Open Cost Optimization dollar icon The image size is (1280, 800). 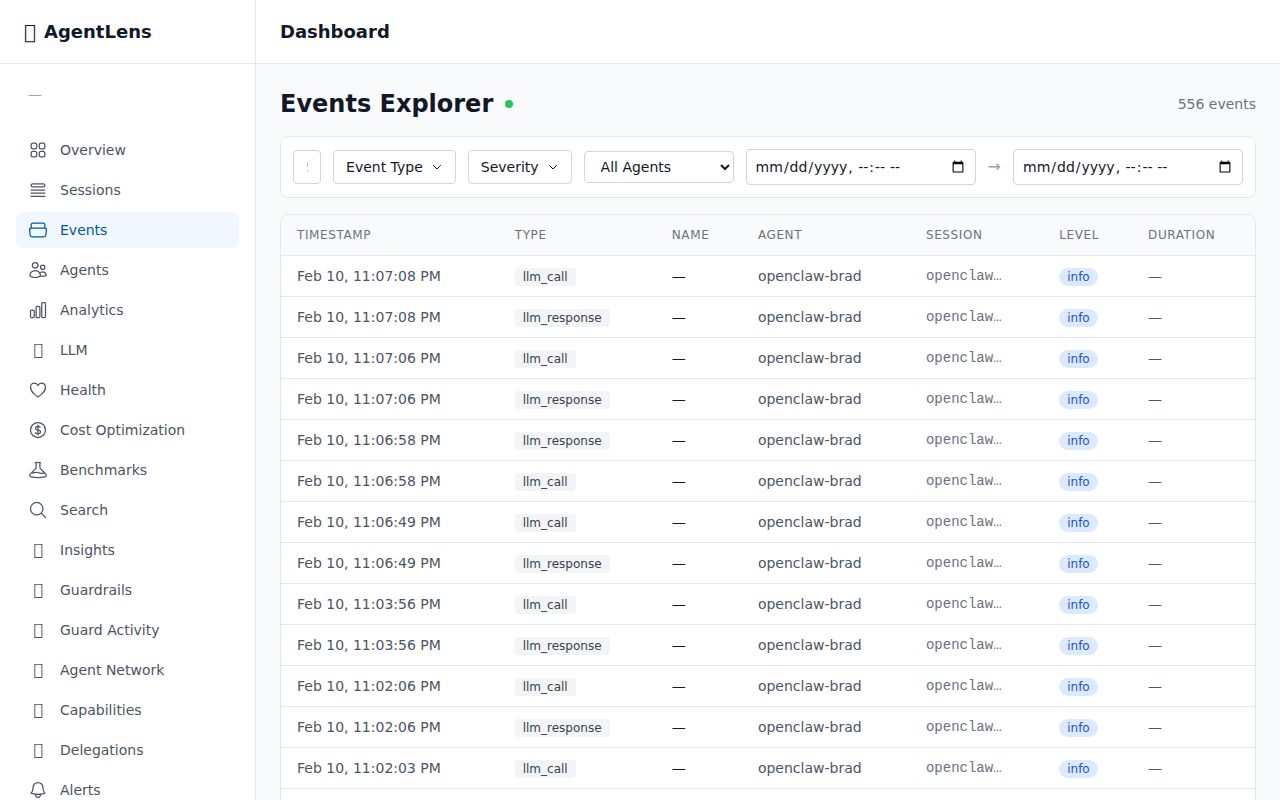(38, 429)
